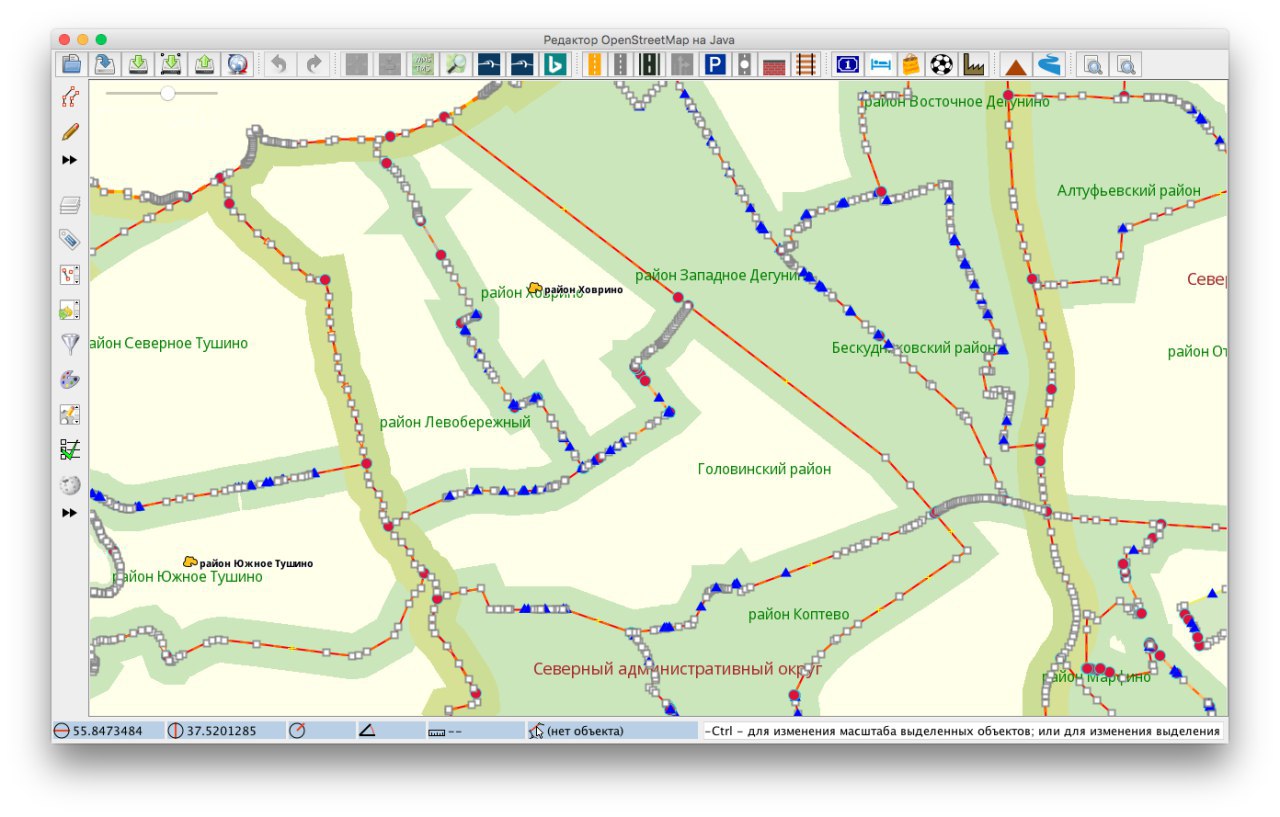Click the status bar help text about Ctrl

965,731
